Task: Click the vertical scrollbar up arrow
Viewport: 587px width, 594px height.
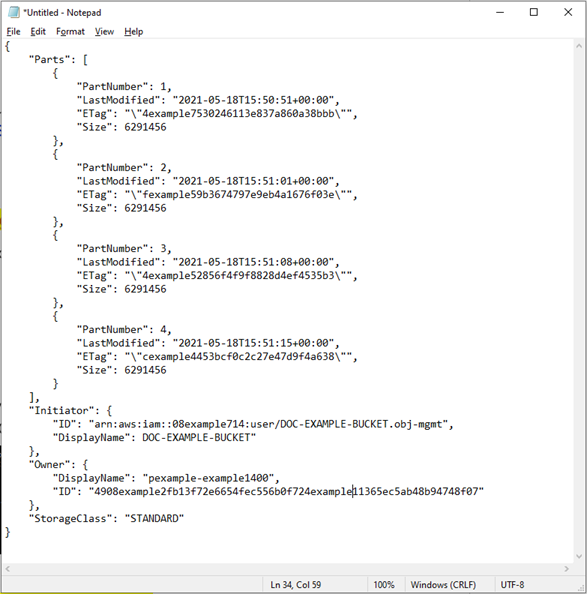Action: pos(579,46)
